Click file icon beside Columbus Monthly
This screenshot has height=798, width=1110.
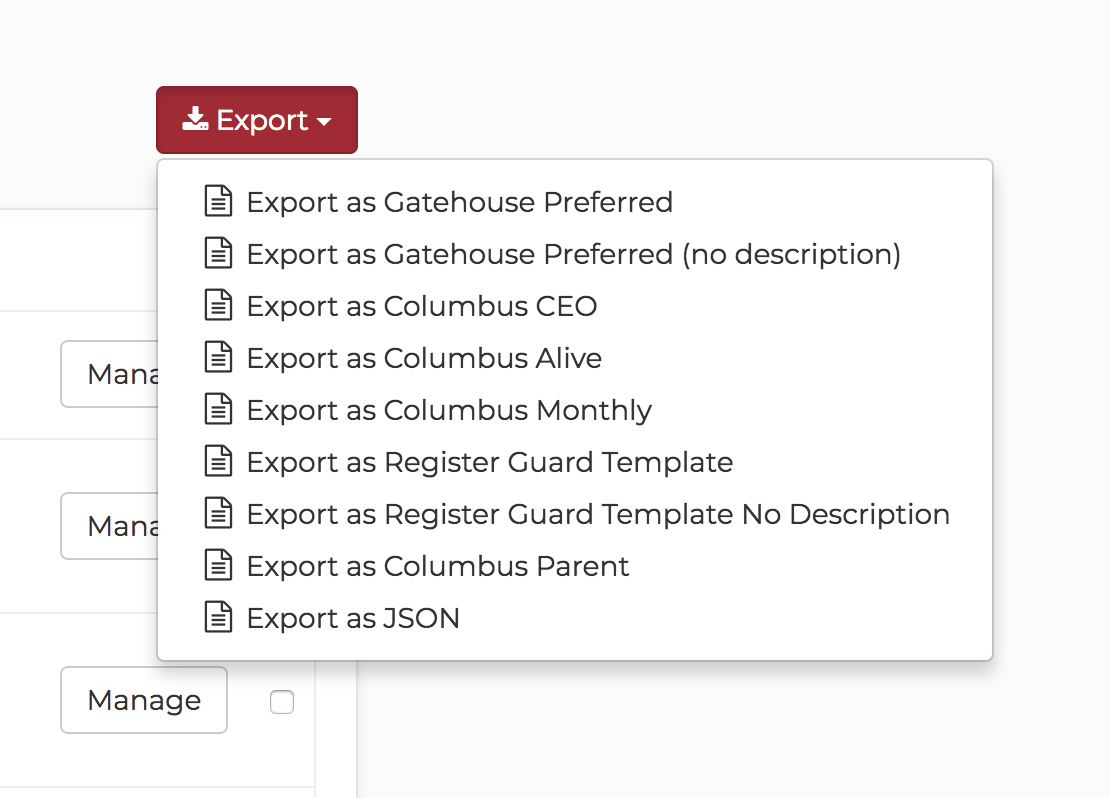tap(218, 409)
